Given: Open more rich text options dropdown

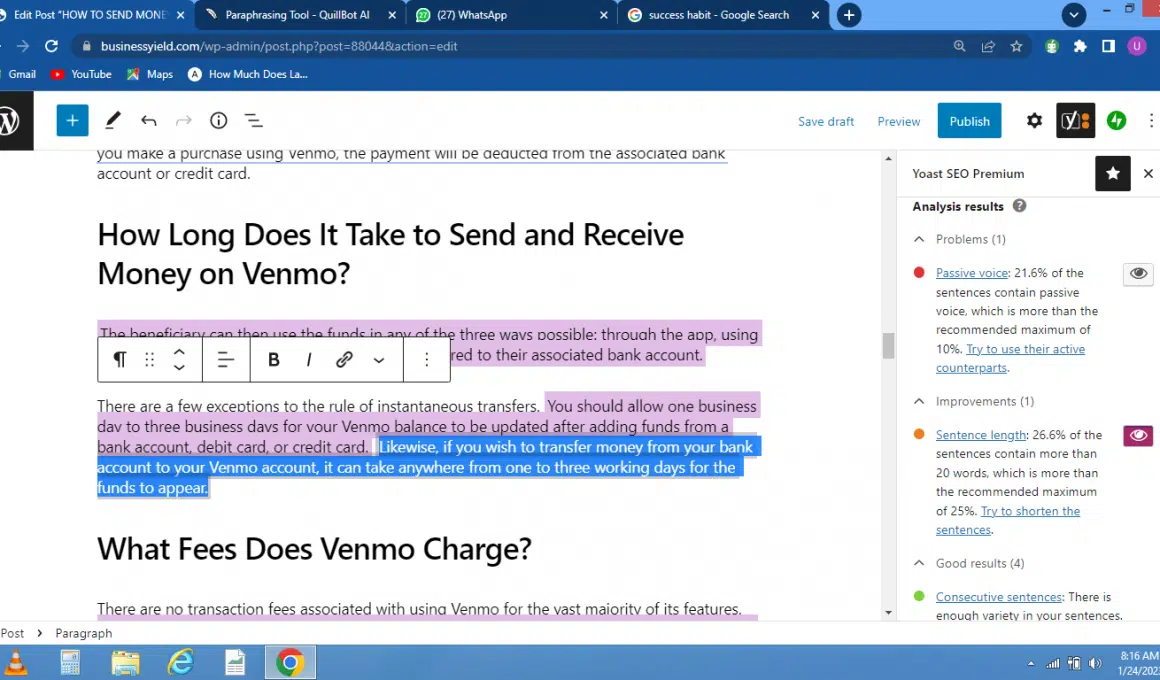Looking at the screenshot, I should pyautogui.click(x=379, y=360).
